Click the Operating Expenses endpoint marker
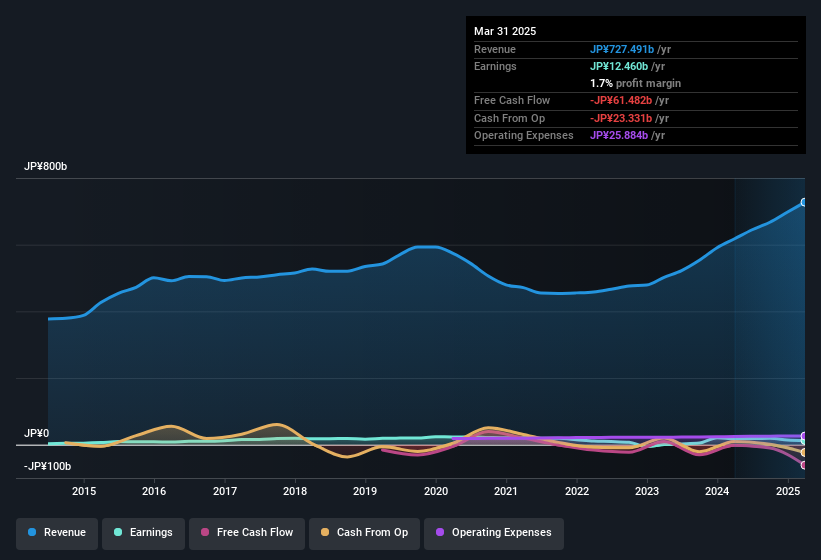The height and width of the screenshot is (560, 821). [804, 436]
